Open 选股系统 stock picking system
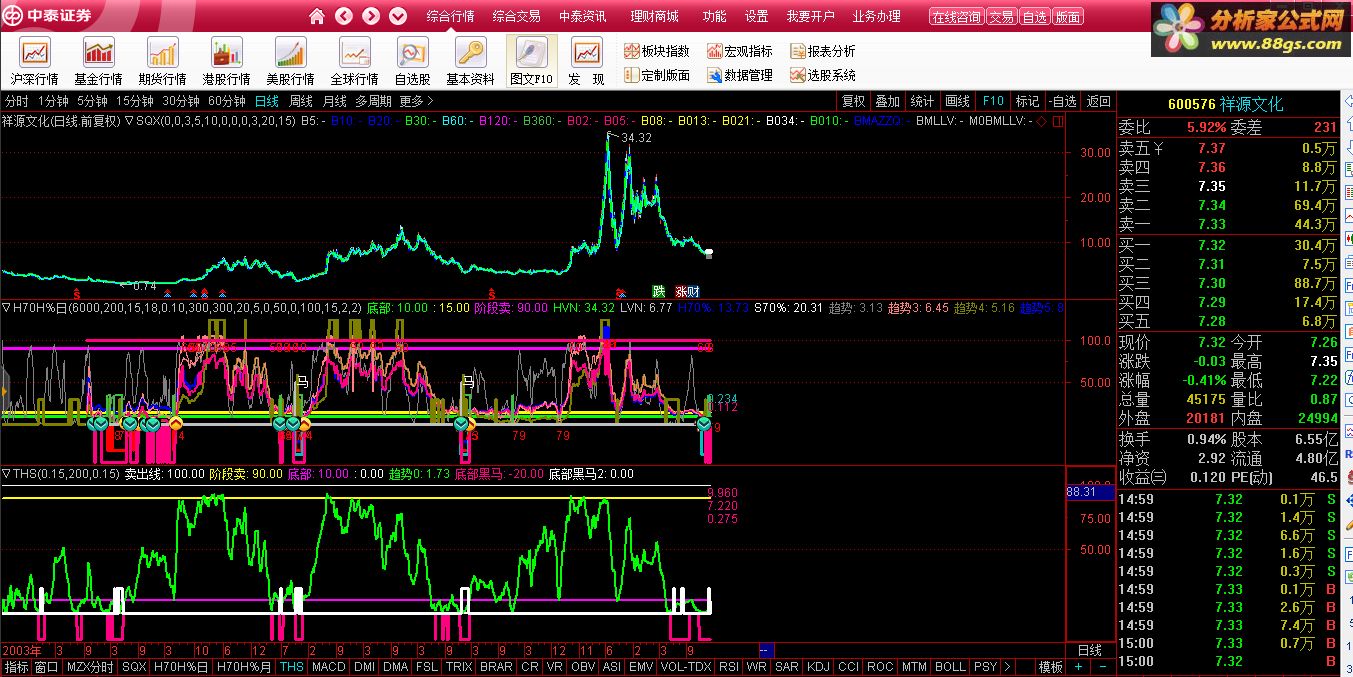This screenshot has height=677, width=1353. coord(823,75)
